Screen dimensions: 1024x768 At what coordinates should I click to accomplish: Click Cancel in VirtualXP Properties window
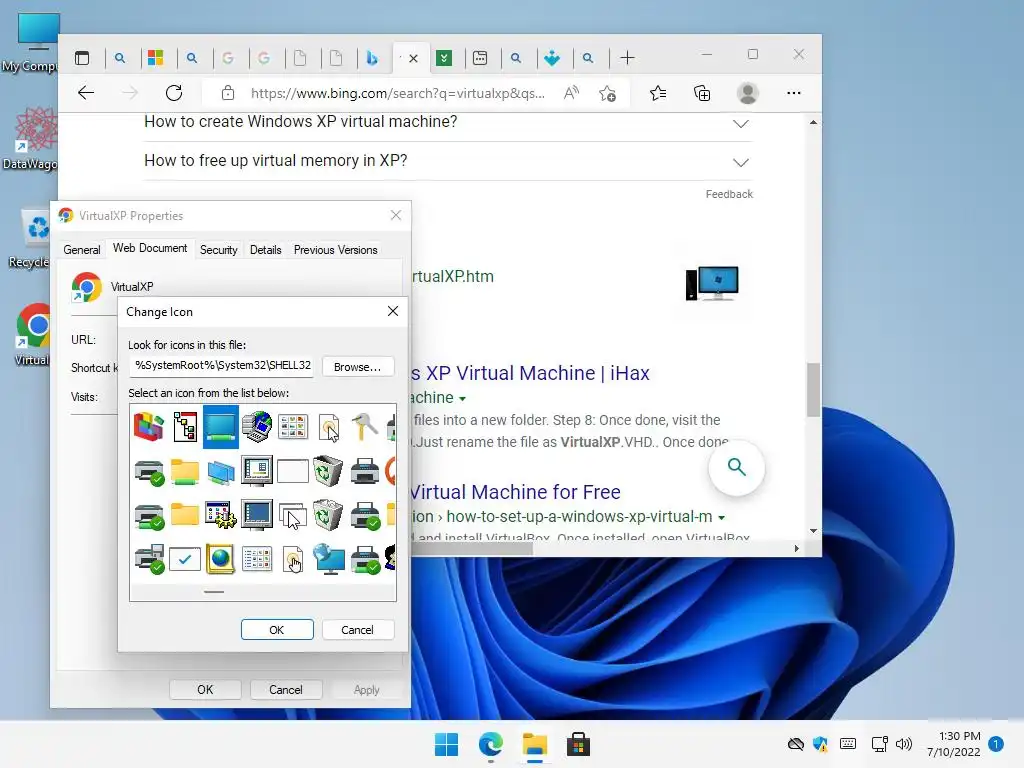click(285, 690)
